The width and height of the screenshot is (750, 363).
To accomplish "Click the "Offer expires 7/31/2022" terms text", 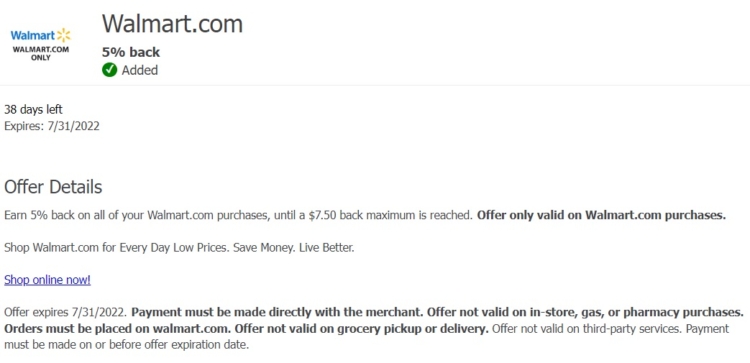I will [66, 313].
